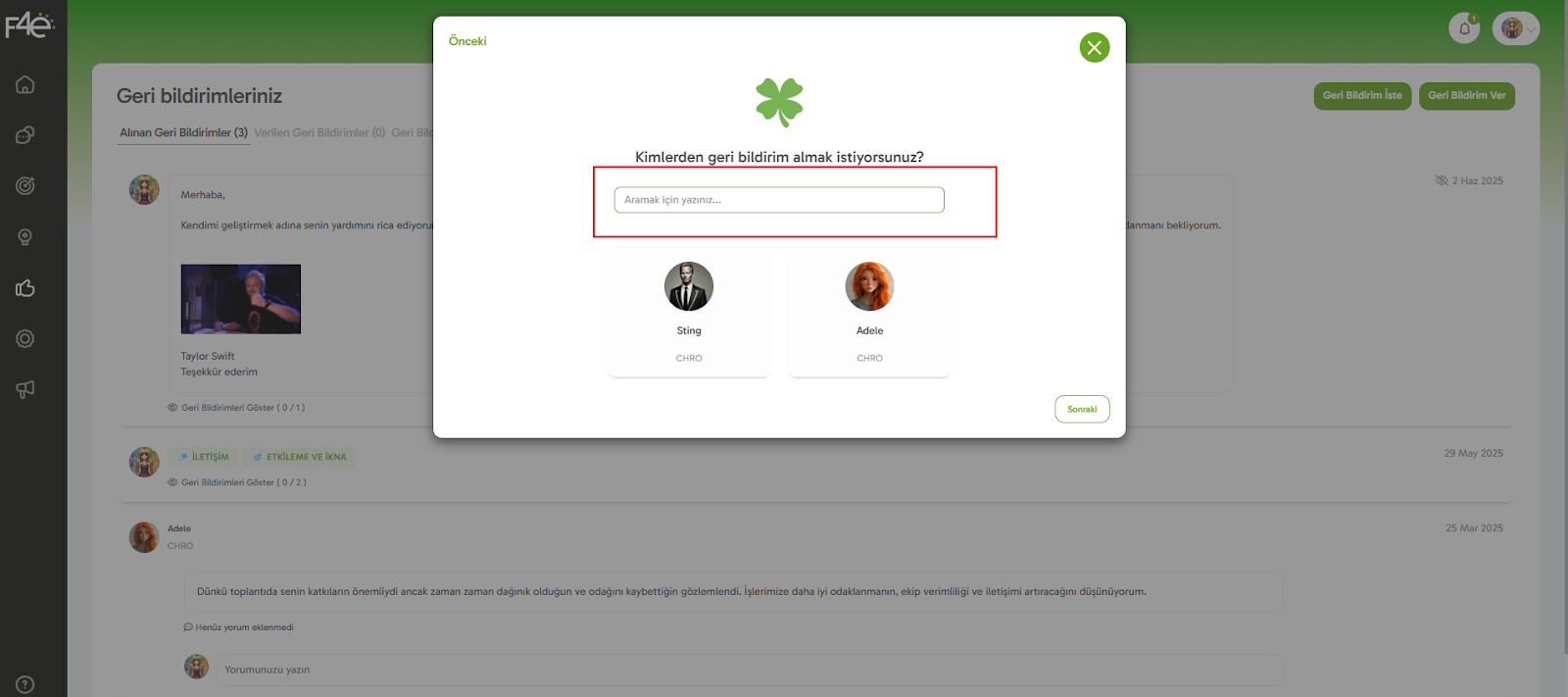
Task: Focus the 'Aramak için yazınız' search field
Action: click(x=779, y=200)
